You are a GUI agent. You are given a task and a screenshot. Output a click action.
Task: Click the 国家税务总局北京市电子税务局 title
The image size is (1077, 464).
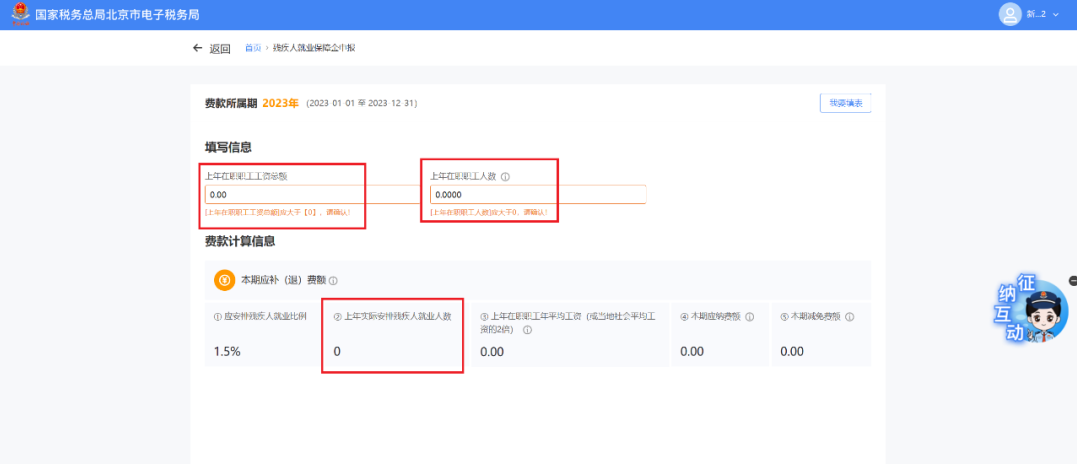pos(117,14)
